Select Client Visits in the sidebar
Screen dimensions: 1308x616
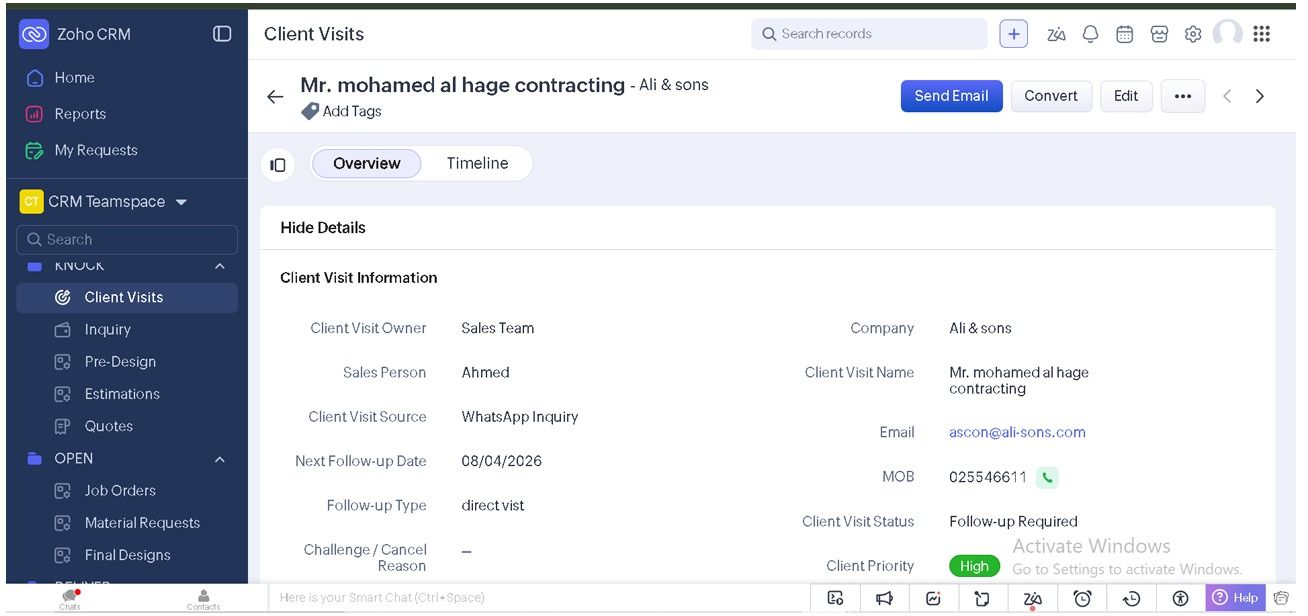click(x=127, y=297)
